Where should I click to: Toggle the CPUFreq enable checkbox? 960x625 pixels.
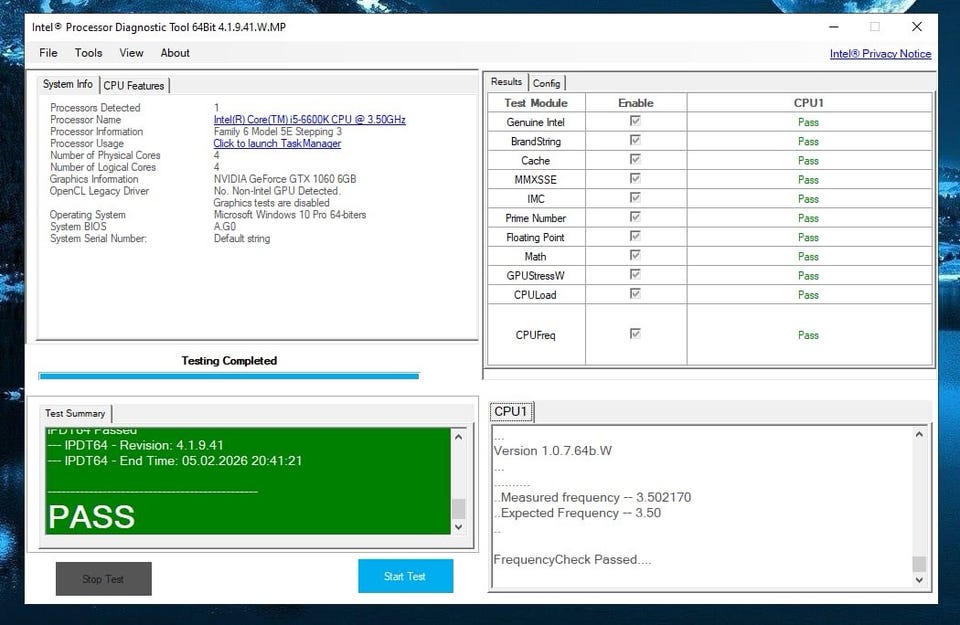pyautogui.click(x=635, y=335)
